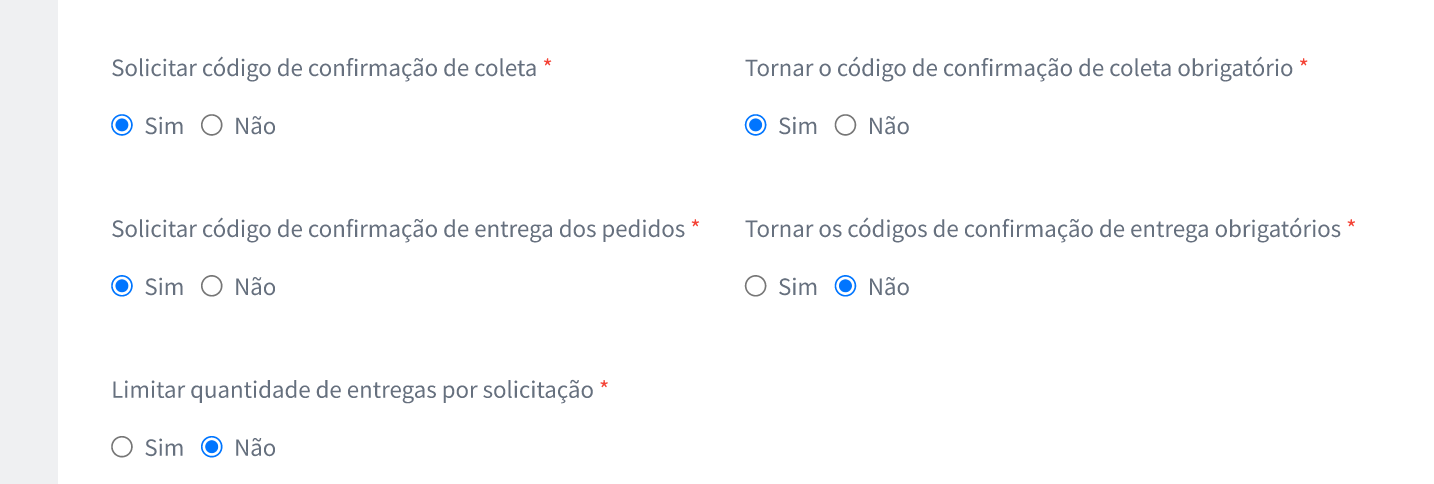Click 'Limitar quantidade de entregas por solicitação' label
Screen dimensions: 1434x484
352,390
